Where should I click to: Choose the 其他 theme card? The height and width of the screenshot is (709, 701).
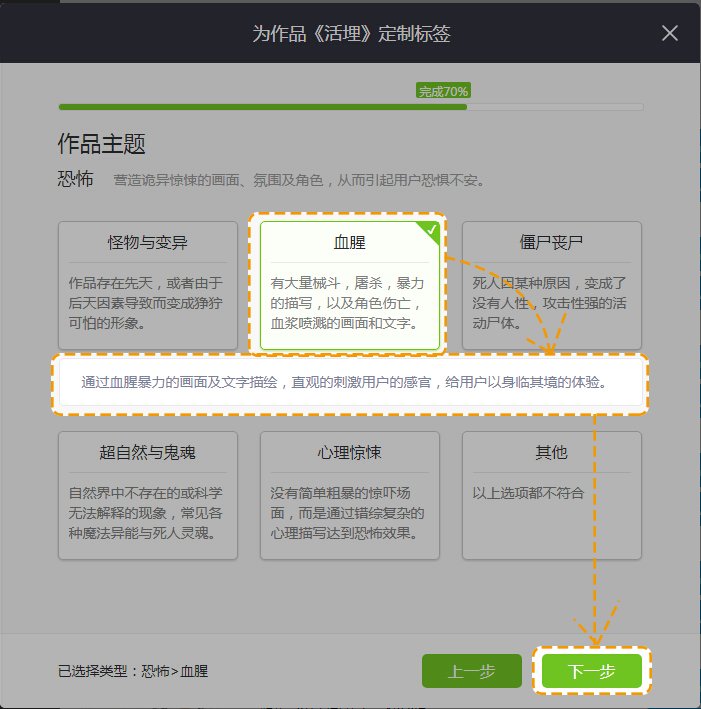551,495
